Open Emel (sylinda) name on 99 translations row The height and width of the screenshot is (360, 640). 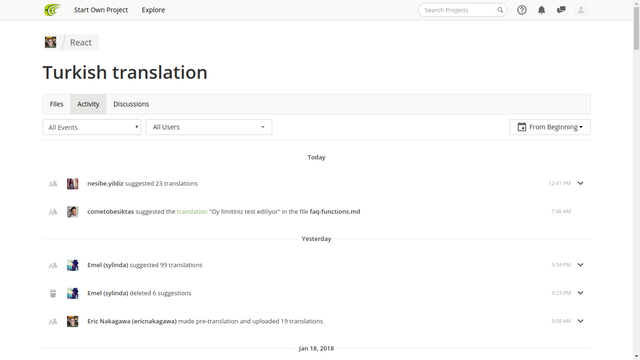pyautogui.click(x=108, y=265)
